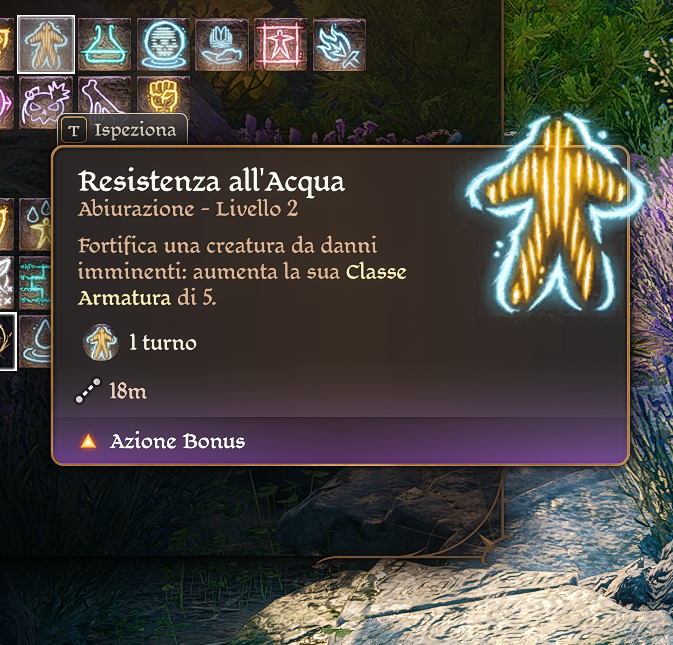The image size is (673, 645).
Task: Select the highlighted golden figure spell icon
Action: pos(46,44)
